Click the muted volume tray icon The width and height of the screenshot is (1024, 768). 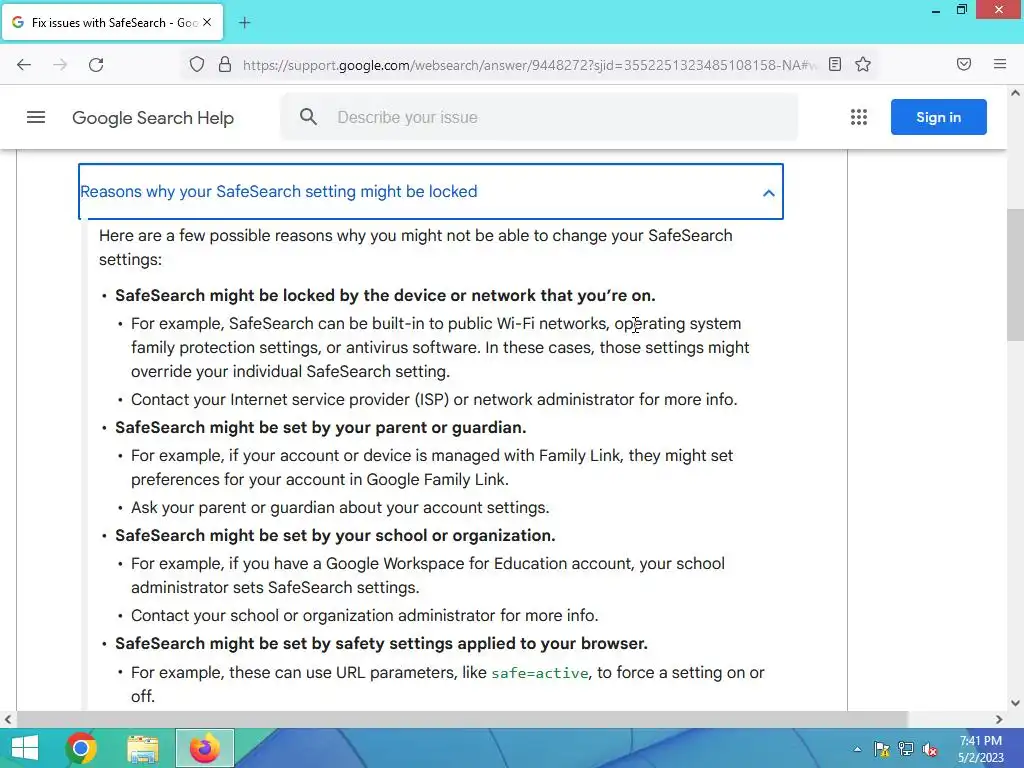pyautogui.click(x=930, y=749)
